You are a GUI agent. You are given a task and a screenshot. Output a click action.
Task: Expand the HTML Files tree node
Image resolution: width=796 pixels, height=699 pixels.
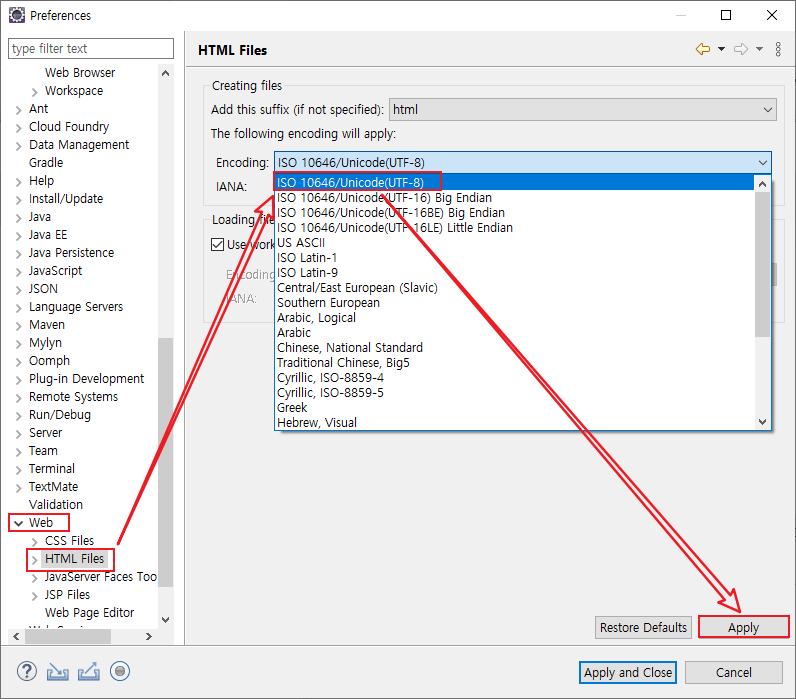coord(35,559)
